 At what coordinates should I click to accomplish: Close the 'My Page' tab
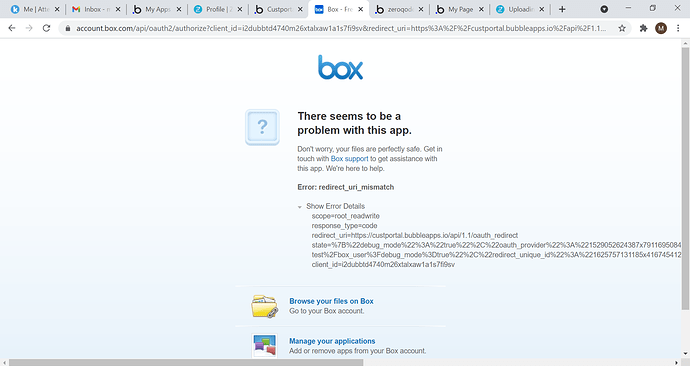click(x=481, y=9)
